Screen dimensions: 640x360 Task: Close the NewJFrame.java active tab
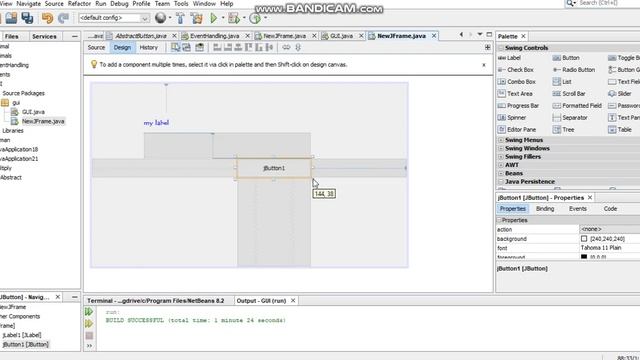(434, 36)
